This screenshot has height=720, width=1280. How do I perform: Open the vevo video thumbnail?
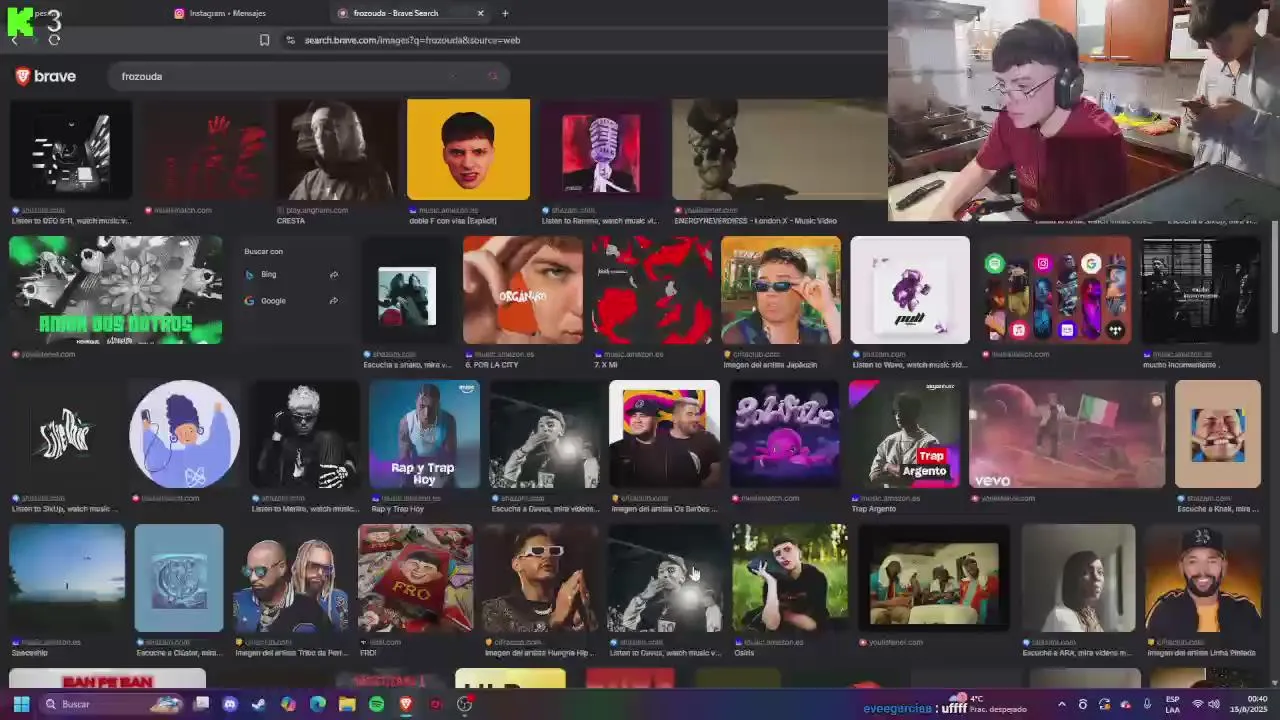1067,434
